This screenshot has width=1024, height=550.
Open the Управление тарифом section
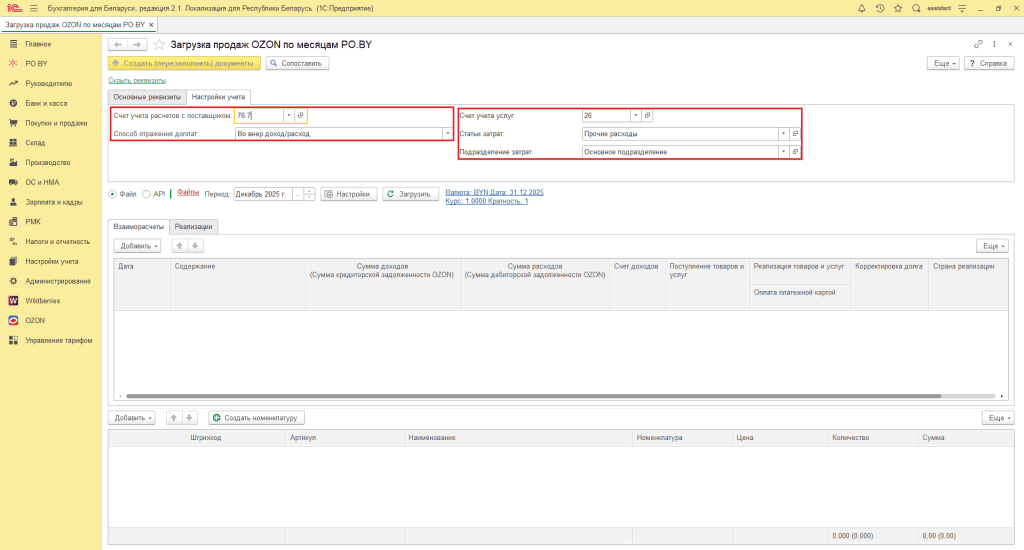(59, 340)
